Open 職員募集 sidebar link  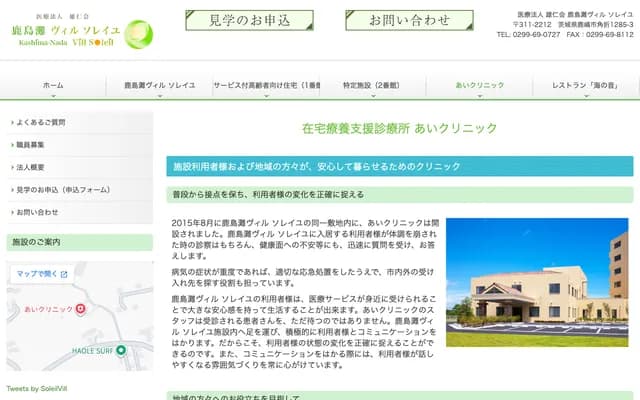pyautogui.click(x=80, y=145)
